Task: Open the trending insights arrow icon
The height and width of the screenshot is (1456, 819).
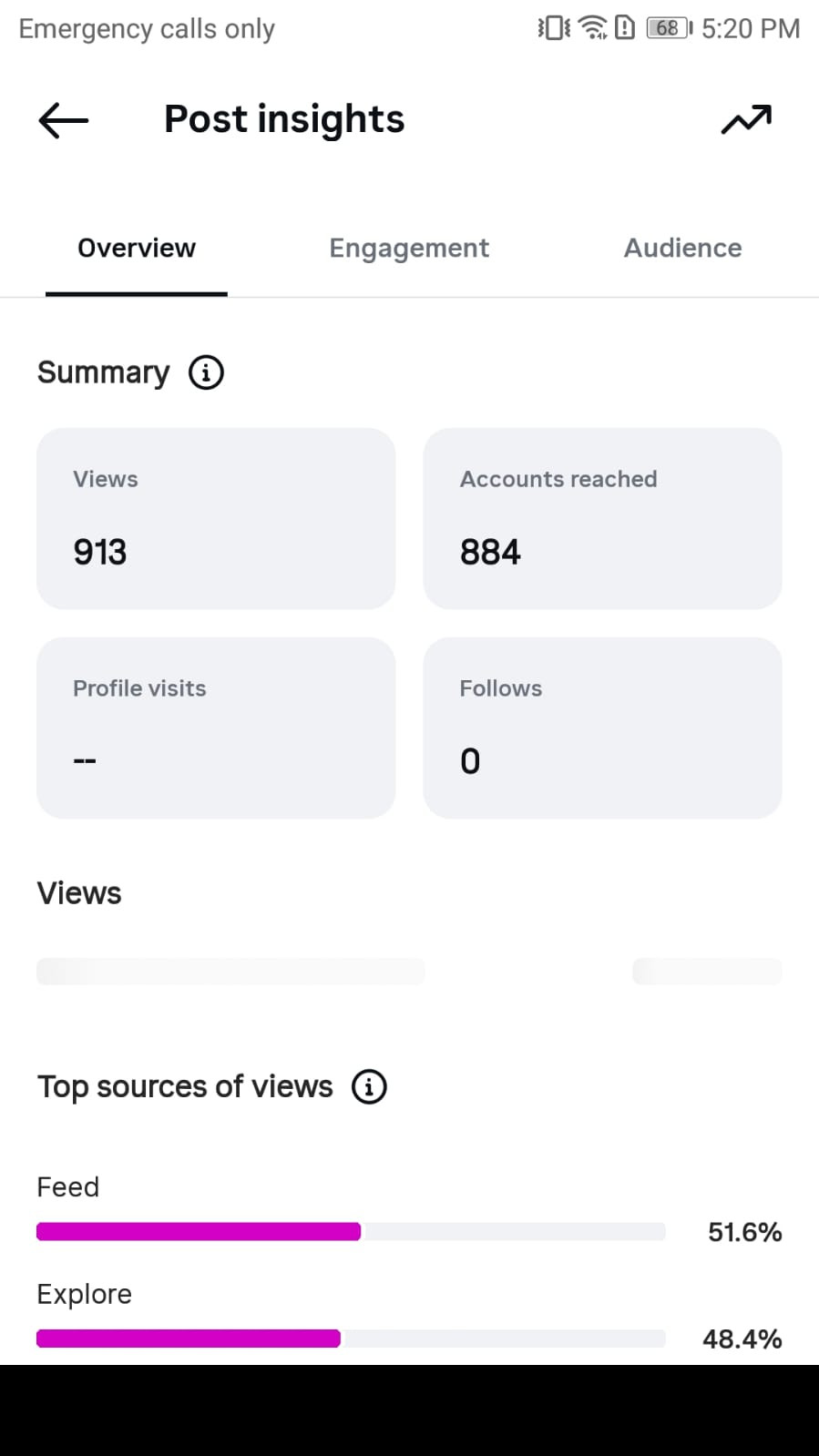Action: point(746,119)
